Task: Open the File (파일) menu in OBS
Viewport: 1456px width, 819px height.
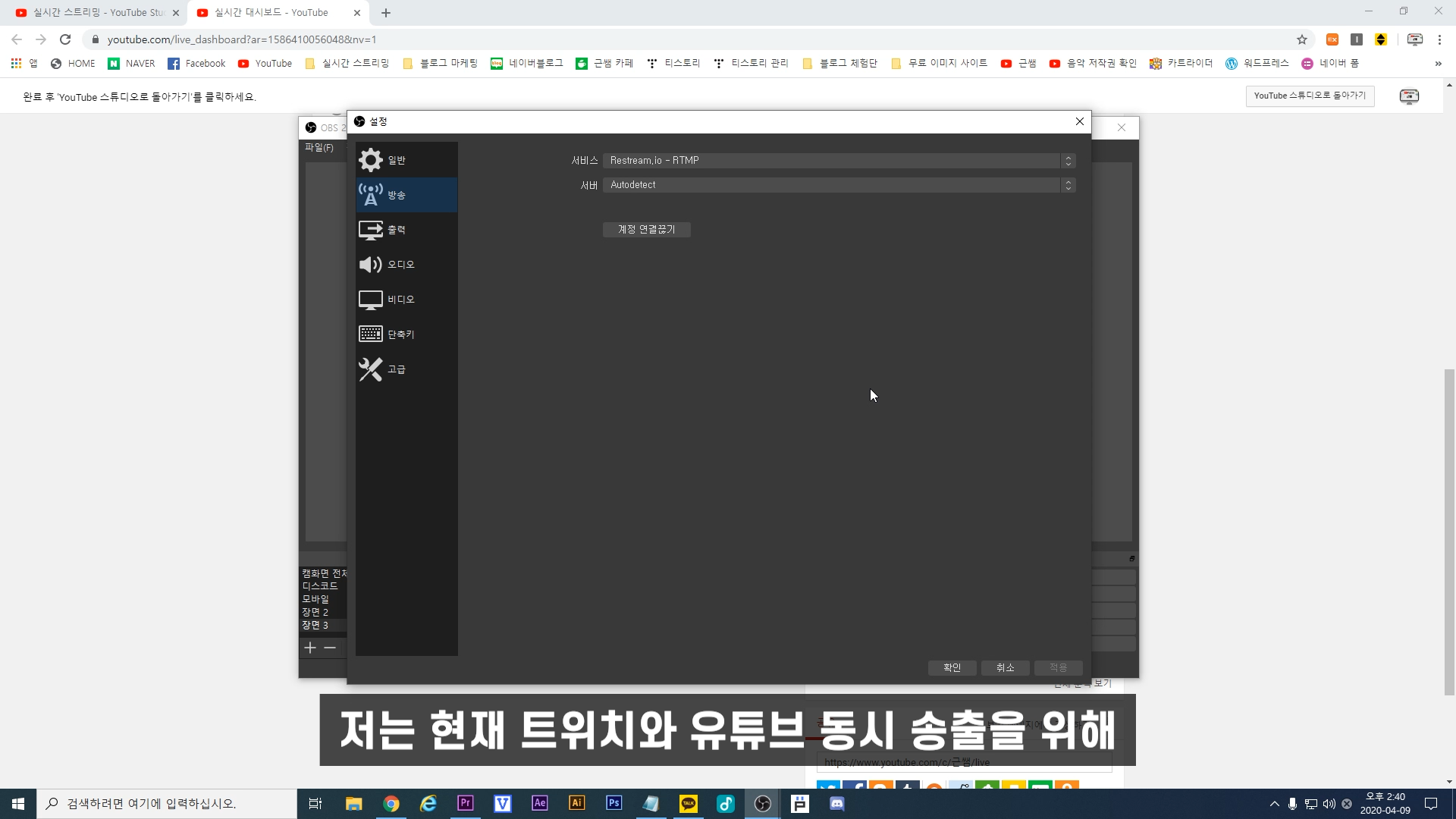Action: coord(319,148)
